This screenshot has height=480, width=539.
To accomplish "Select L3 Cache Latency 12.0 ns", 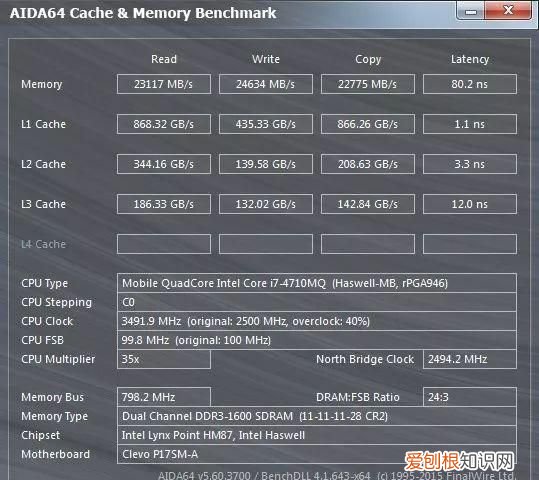I will point(470,204).
